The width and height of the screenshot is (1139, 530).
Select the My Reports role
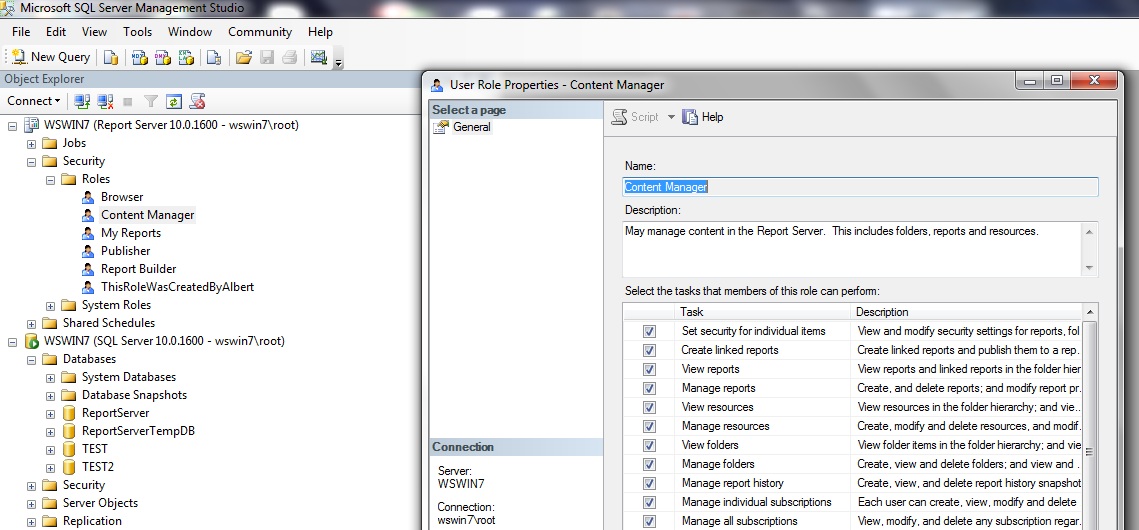coord(131,233)
